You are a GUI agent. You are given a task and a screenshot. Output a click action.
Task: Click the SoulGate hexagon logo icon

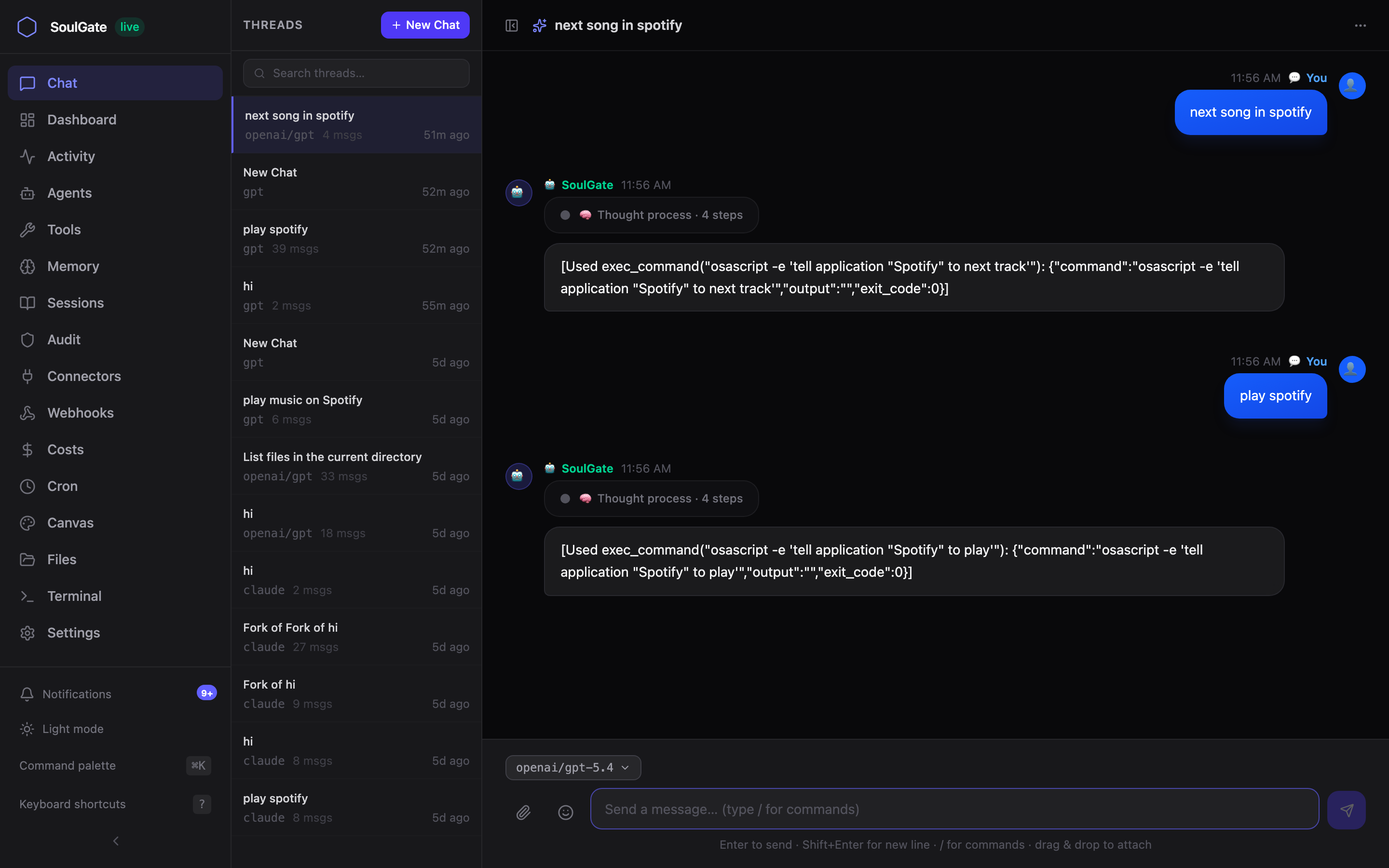[27, 27]
